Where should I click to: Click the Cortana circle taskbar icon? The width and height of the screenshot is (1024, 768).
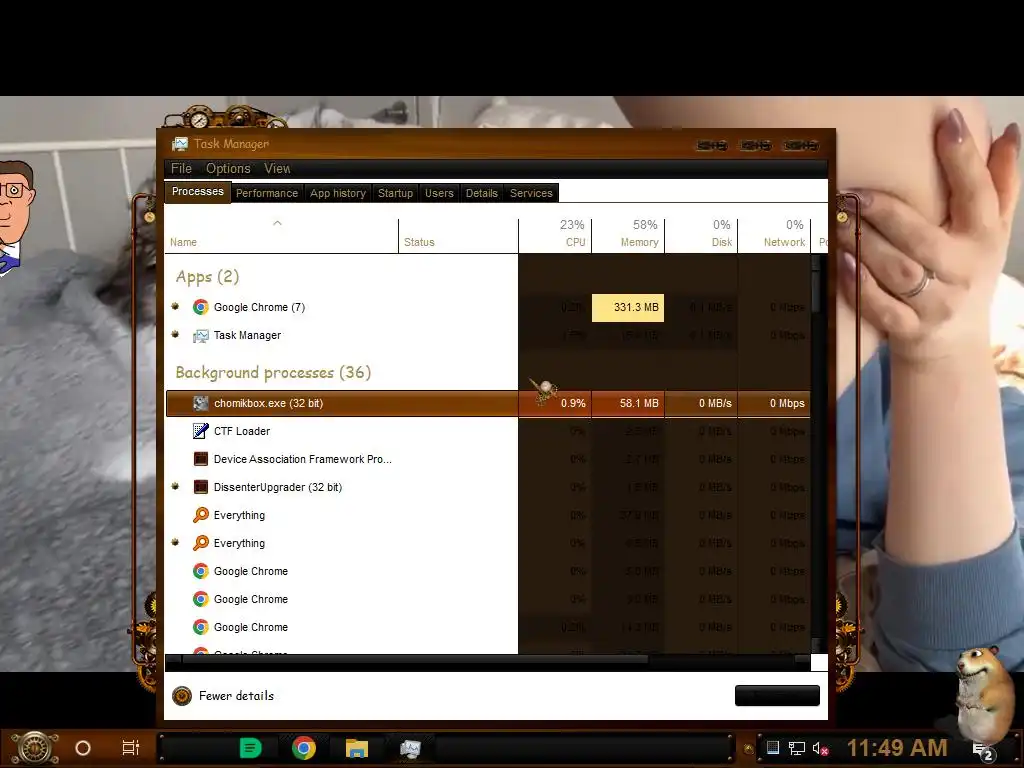(x=83, y=748)
